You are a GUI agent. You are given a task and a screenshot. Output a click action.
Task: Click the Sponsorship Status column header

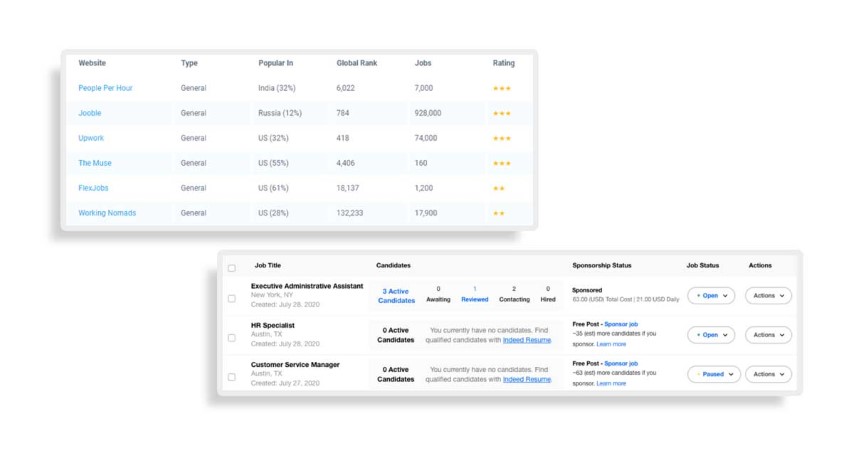click(601, 265)
